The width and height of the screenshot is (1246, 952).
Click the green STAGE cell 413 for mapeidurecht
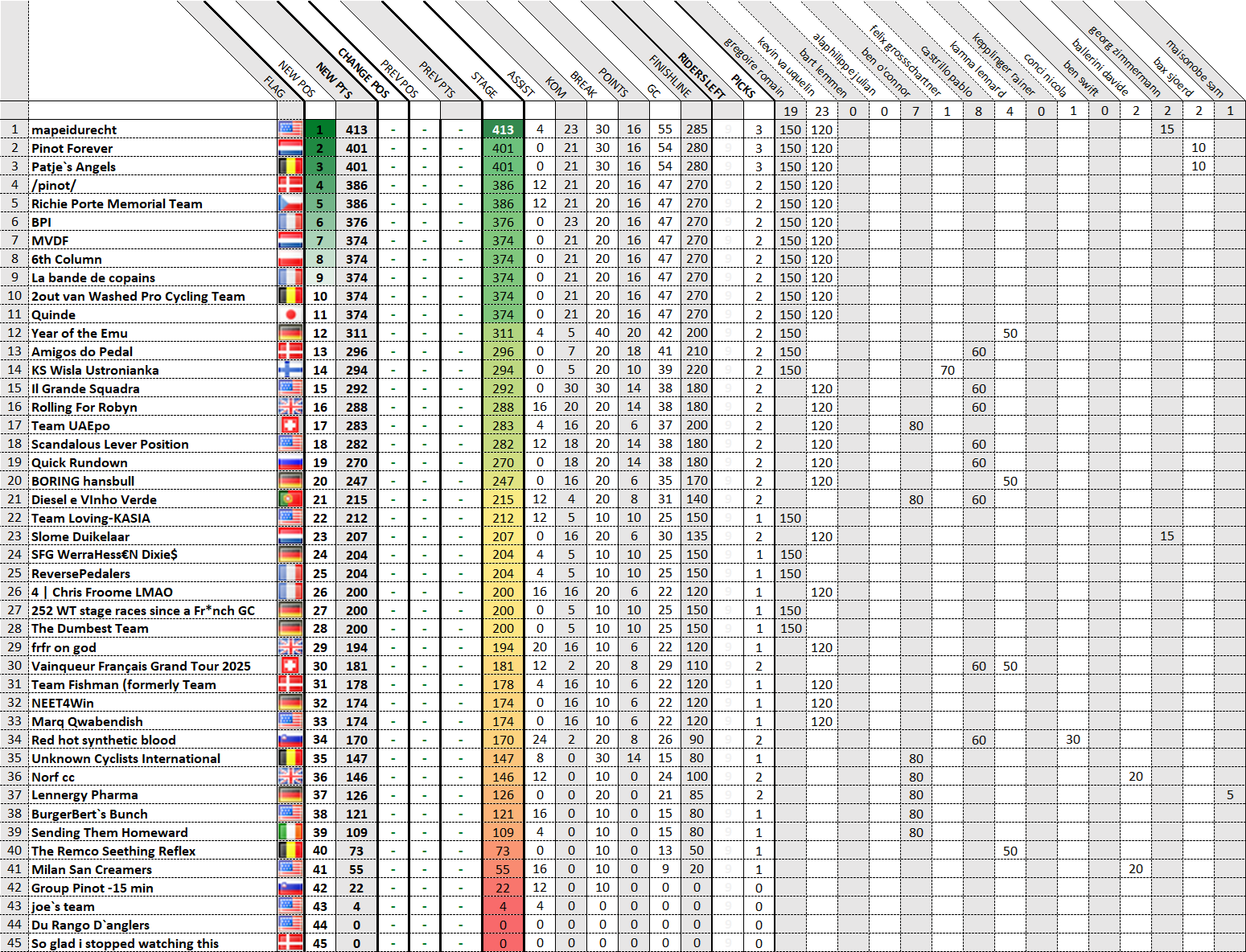[503, 129]
